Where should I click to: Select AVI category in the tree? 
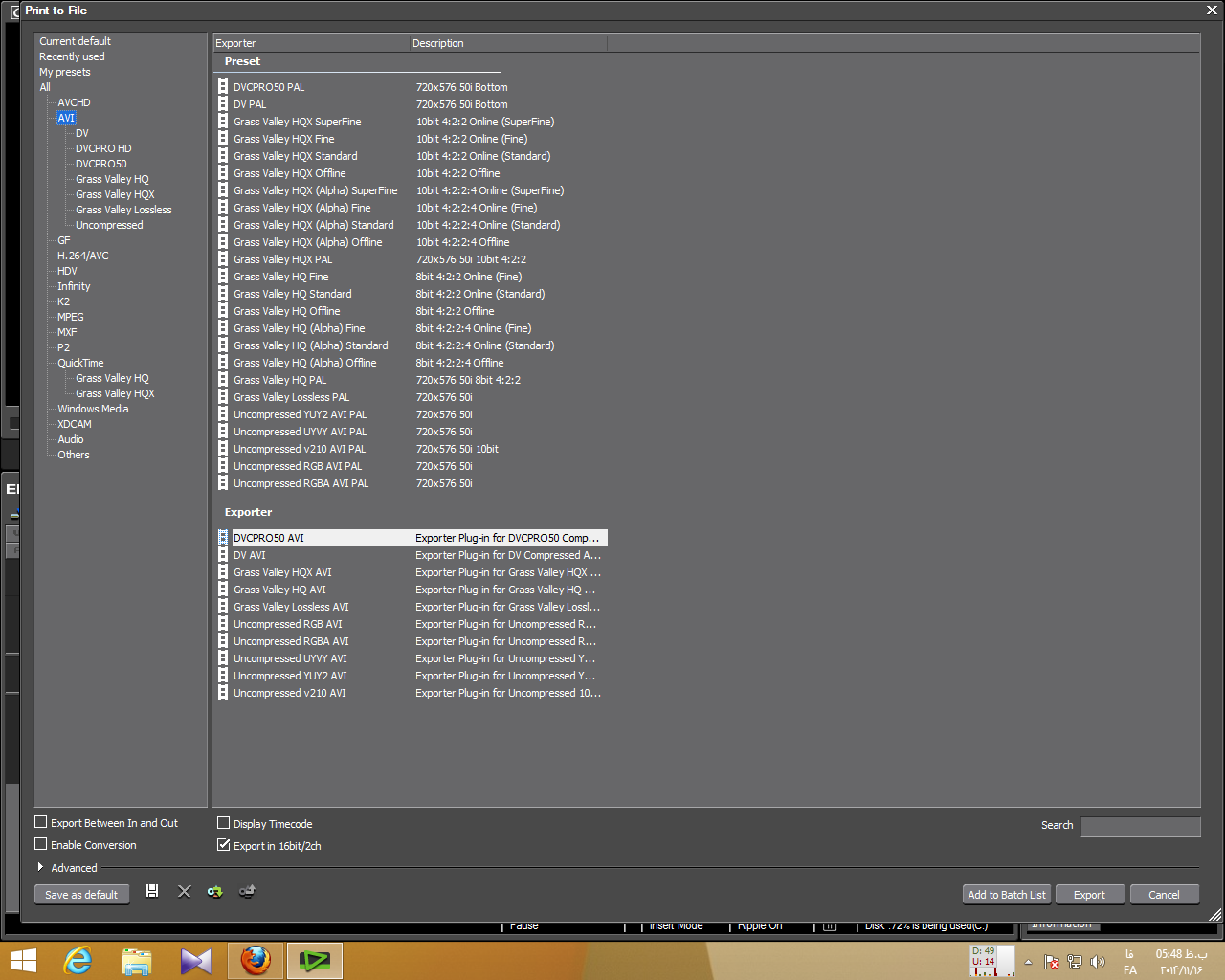click(66, 118)
